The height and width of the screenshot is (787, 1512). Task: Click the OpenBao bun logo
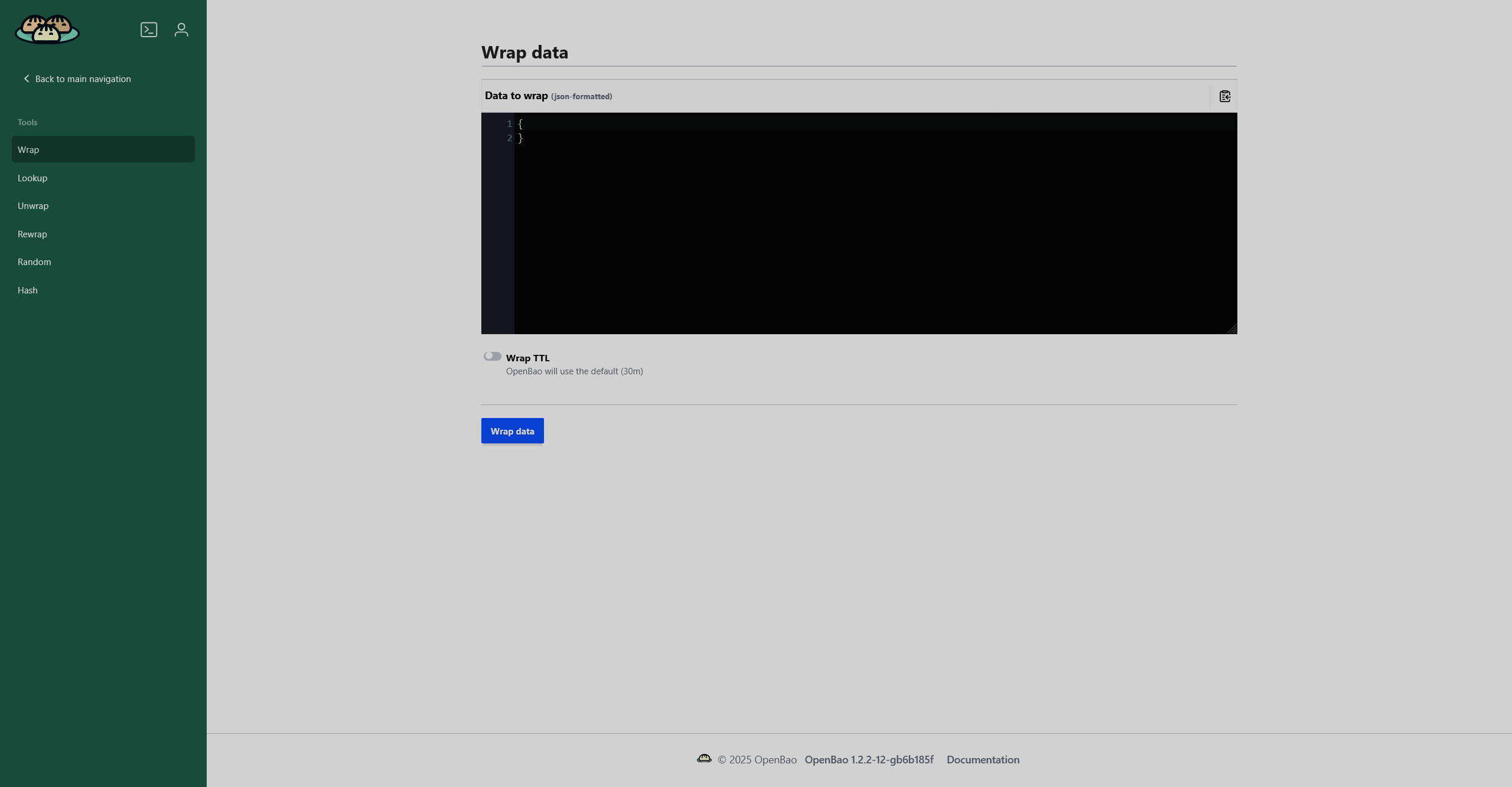tap(47, 30)
